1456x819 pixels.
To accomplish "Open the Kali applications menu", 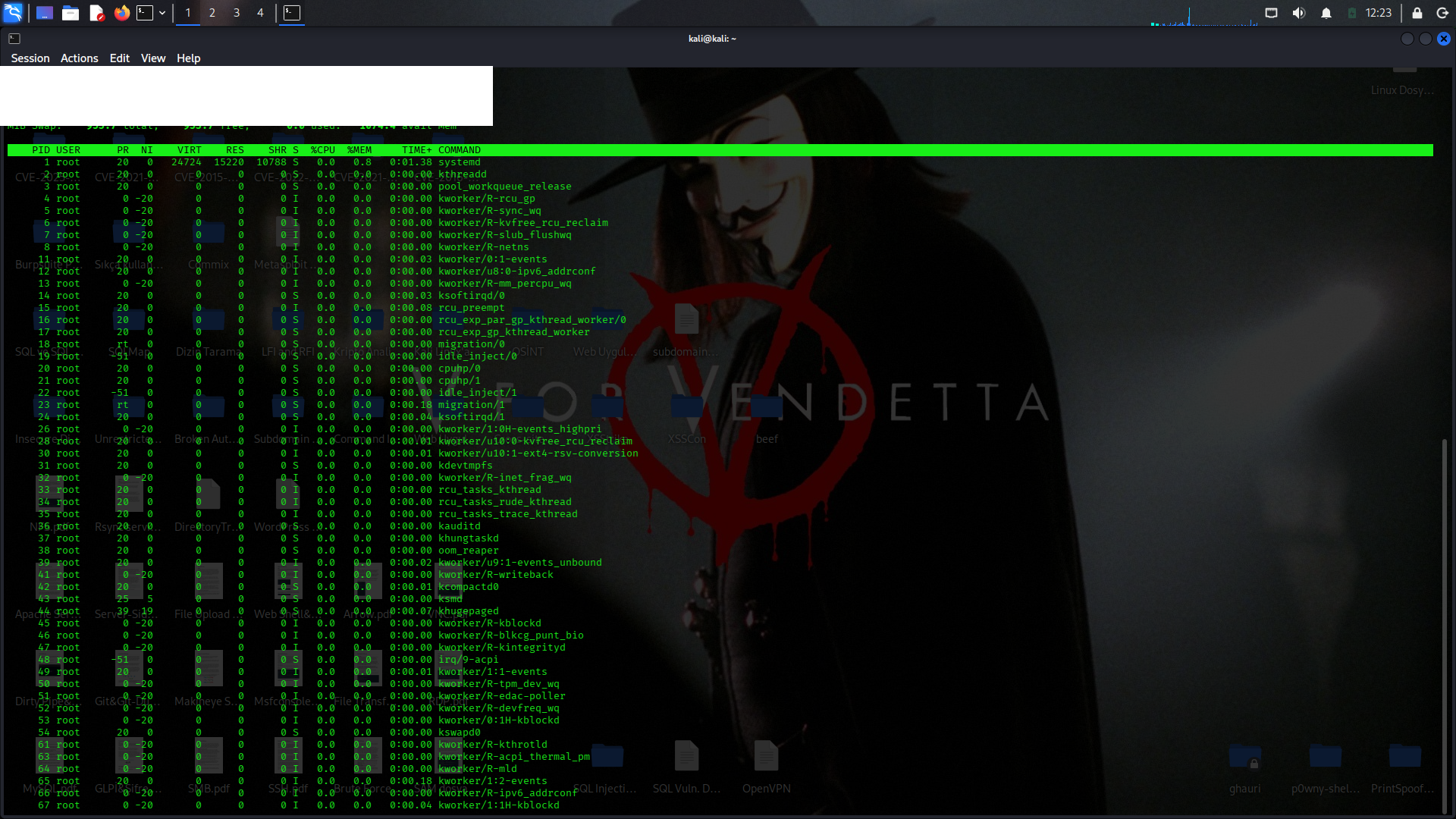I will click(14, 13).
